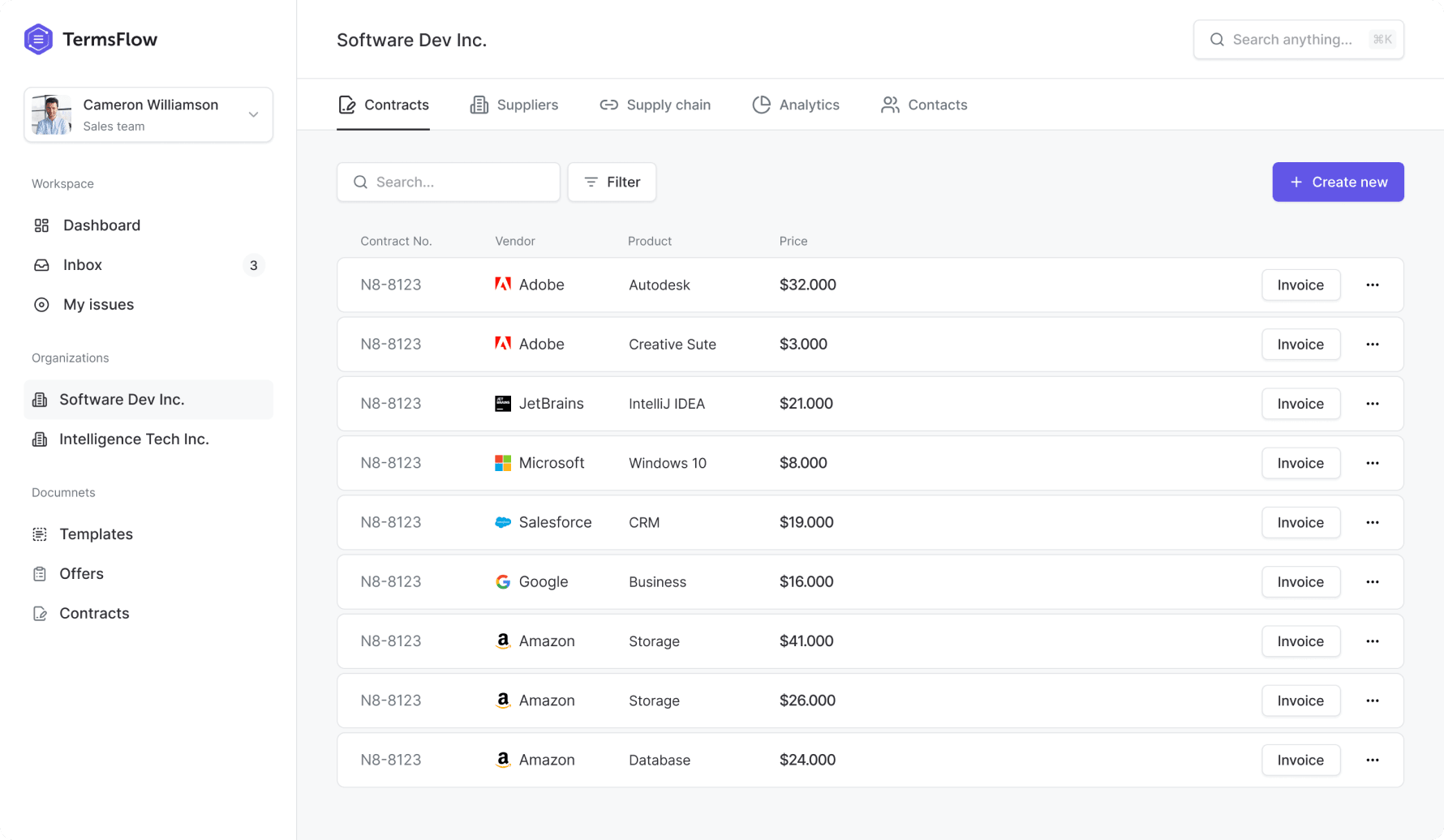Select Software Dev Inc. organization
Screen dimensions: 1444x840
point(148,400)
